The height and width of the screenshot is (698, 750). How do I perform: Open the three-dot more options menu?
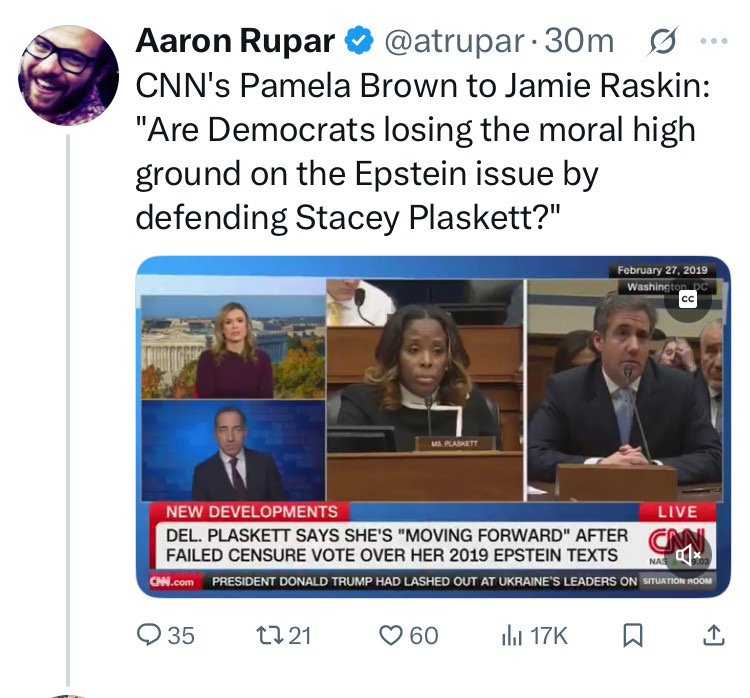(x=713, y=41)
